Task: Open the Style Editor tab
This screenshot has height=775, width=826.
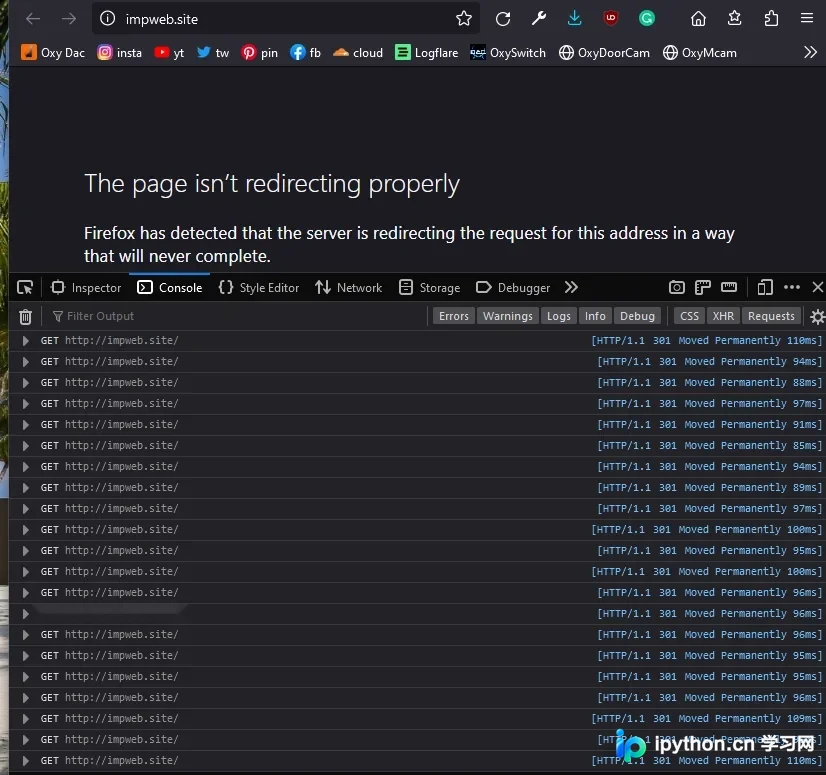Action: pyautogui.click(x=259, y=288)
